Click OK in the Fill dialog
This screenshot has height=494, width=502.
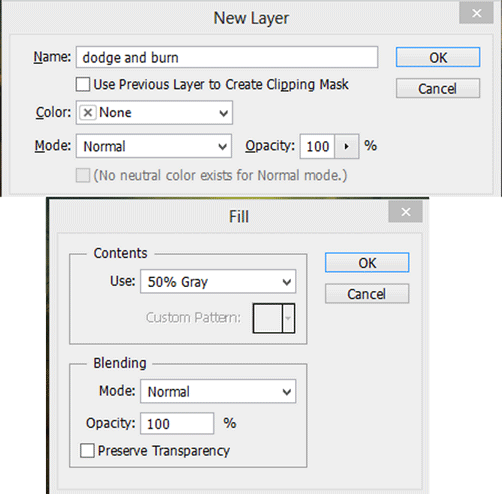[367, 263]
